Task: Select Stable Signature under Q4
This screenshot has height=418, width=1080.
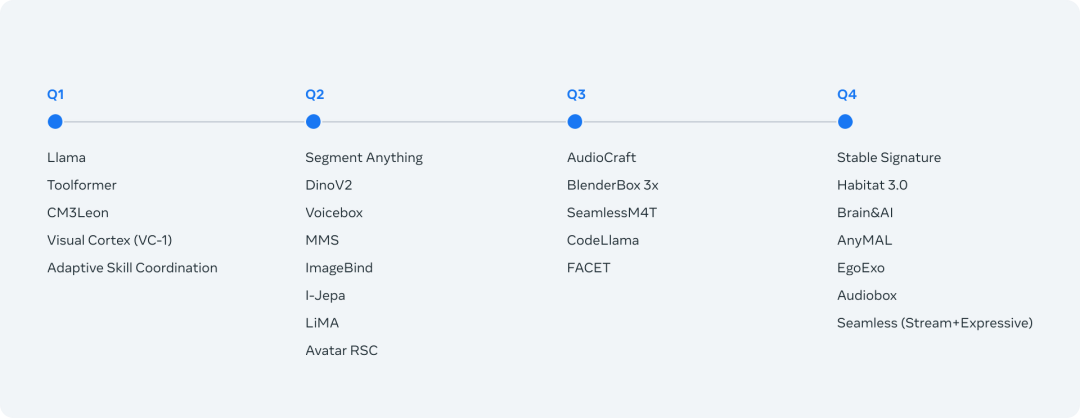Action: [889, 158]
